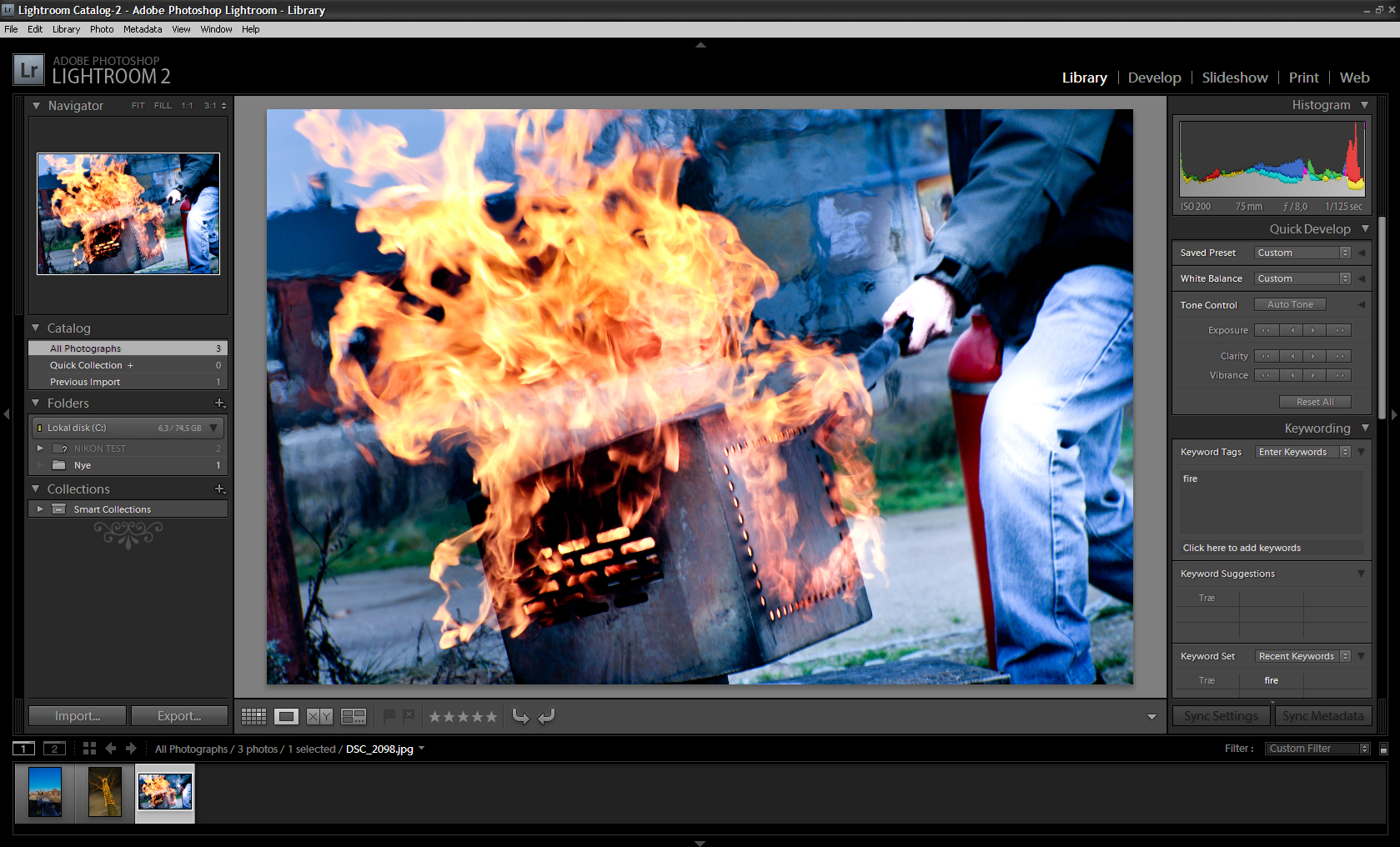Set rating with the fifth star
Image resolution: width=1400 pixels, height=847 pixels.
point(491,716)
